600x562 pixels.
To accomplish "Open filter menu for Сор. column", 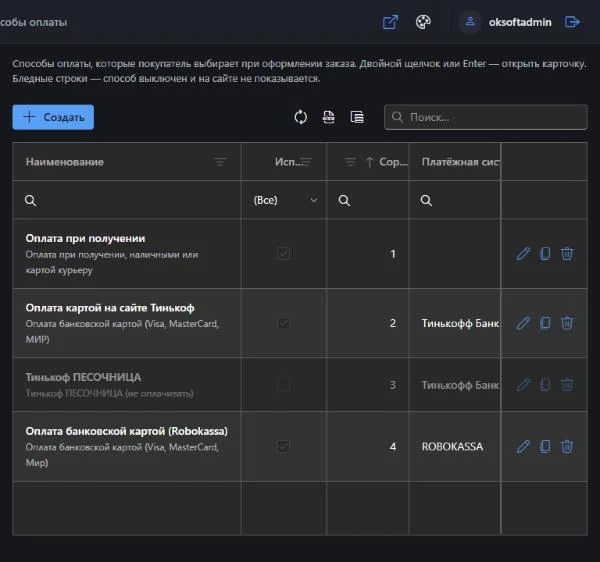I will pyautogui.click(x=350, y=162).
